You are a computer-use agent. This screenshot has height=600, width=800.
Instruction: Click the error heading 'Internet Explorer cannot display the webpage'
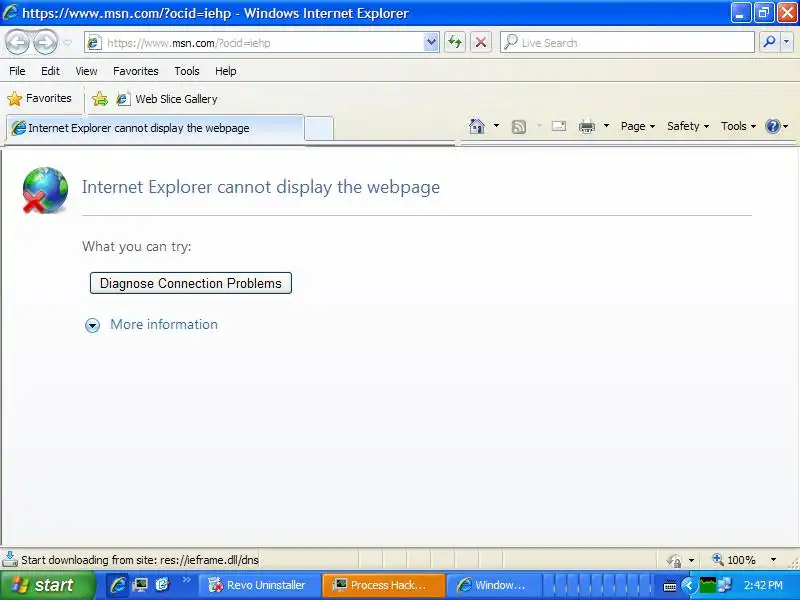261,187
